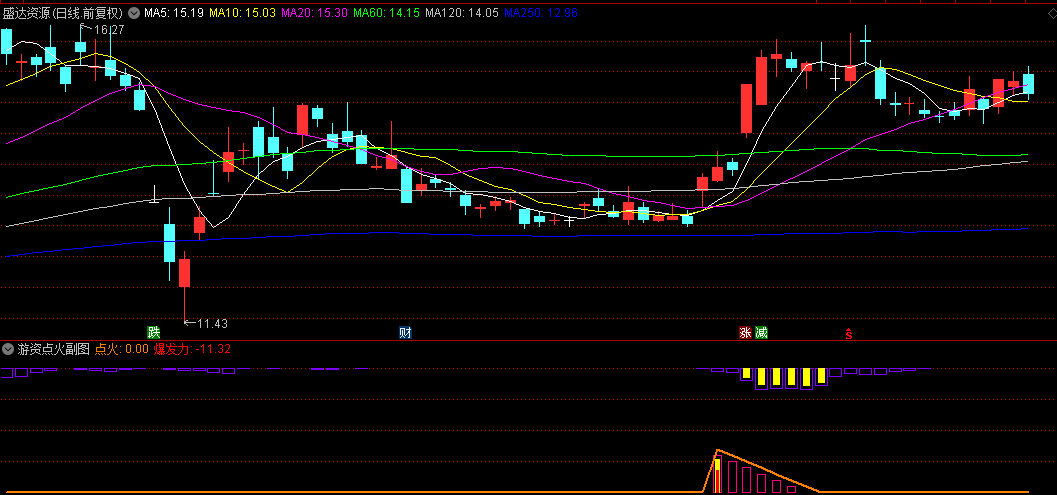Click the blue 财 financial report marker

pos(405,332)
